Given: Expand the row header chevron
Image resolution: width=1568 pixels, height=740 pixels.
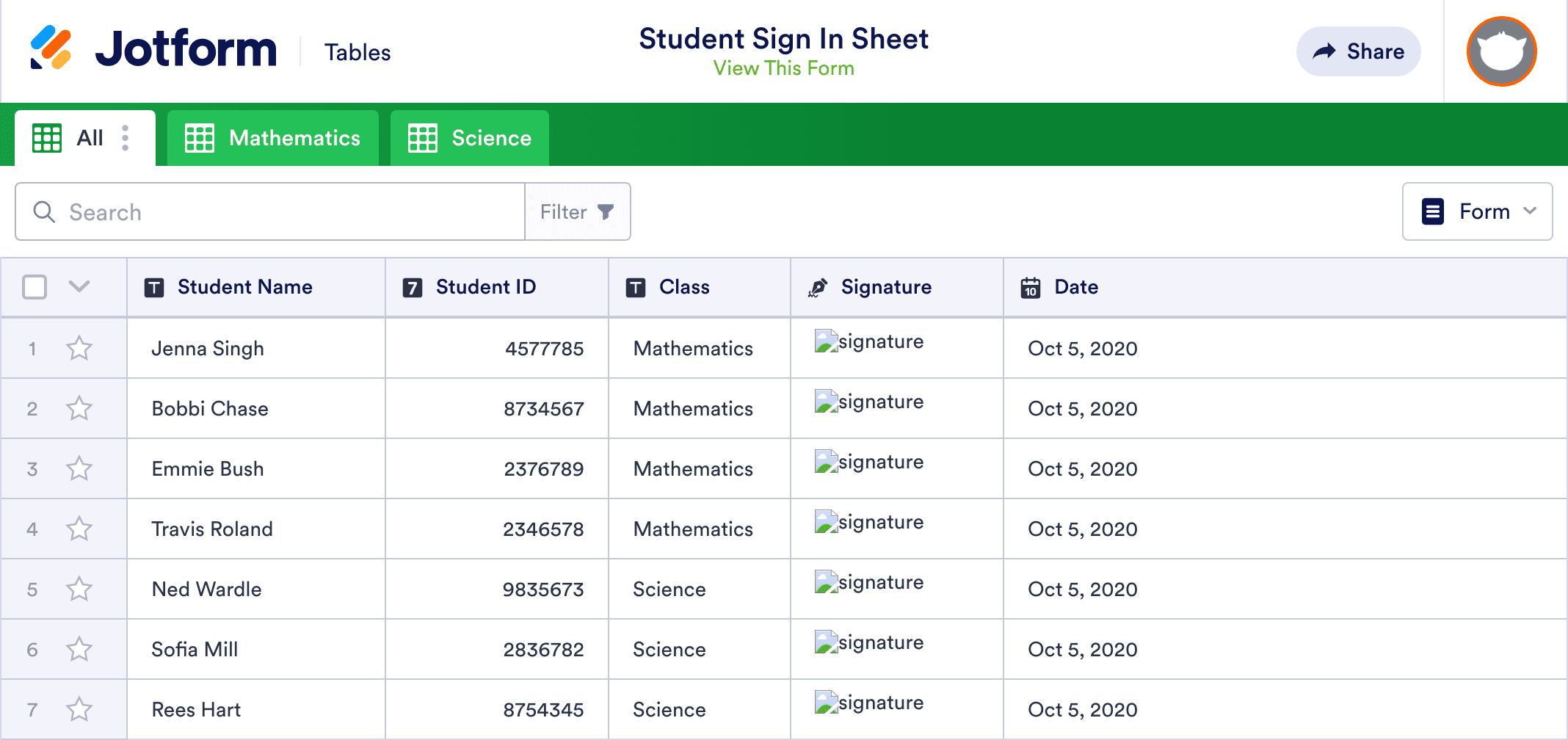Looking at the screenshot, I should click(x=79, y=287).
